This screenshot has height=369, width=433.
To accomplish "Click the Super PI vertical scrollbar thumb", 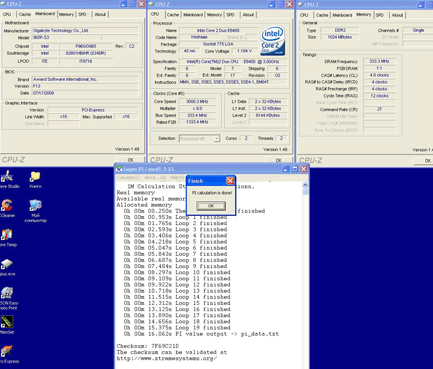I will pyautogui.click(x=305, y=191).
